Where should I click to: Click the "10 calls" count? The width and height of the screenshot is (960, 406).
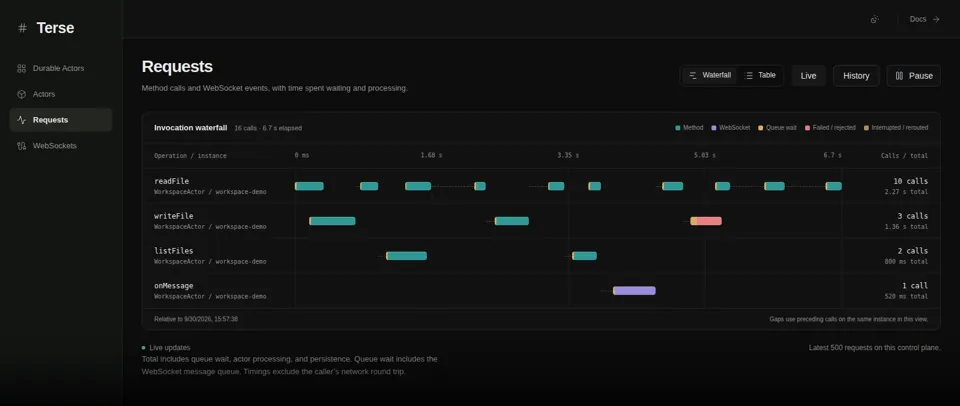tap(910, 181)
